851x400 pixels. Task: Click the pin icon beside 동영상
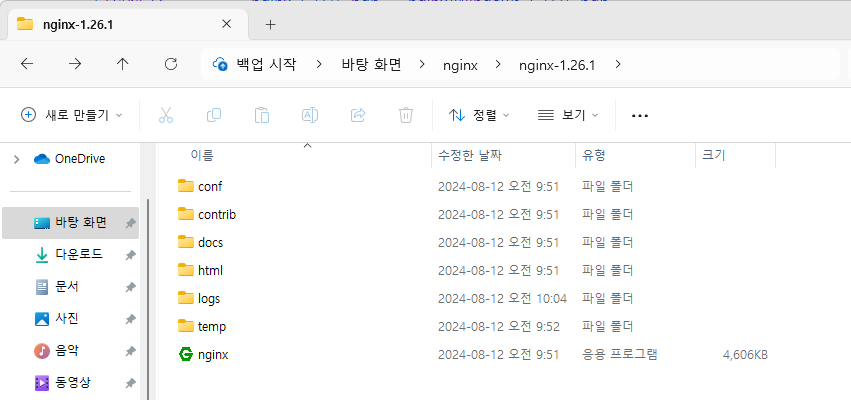tap(130, 383)
